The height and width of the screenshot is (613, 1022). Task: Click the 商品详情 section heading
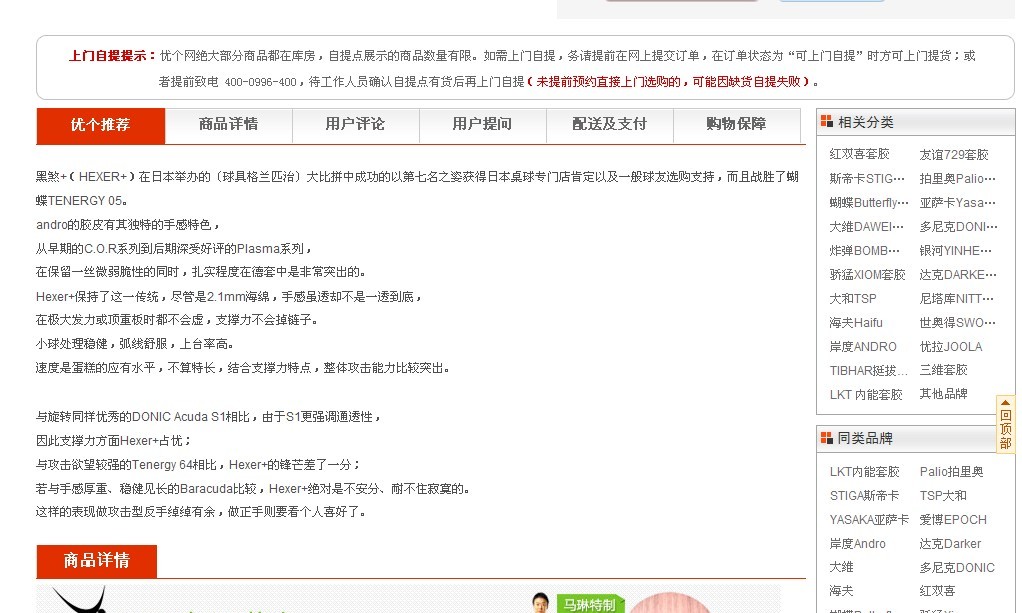pyautogui.click(x=97, y=561)
